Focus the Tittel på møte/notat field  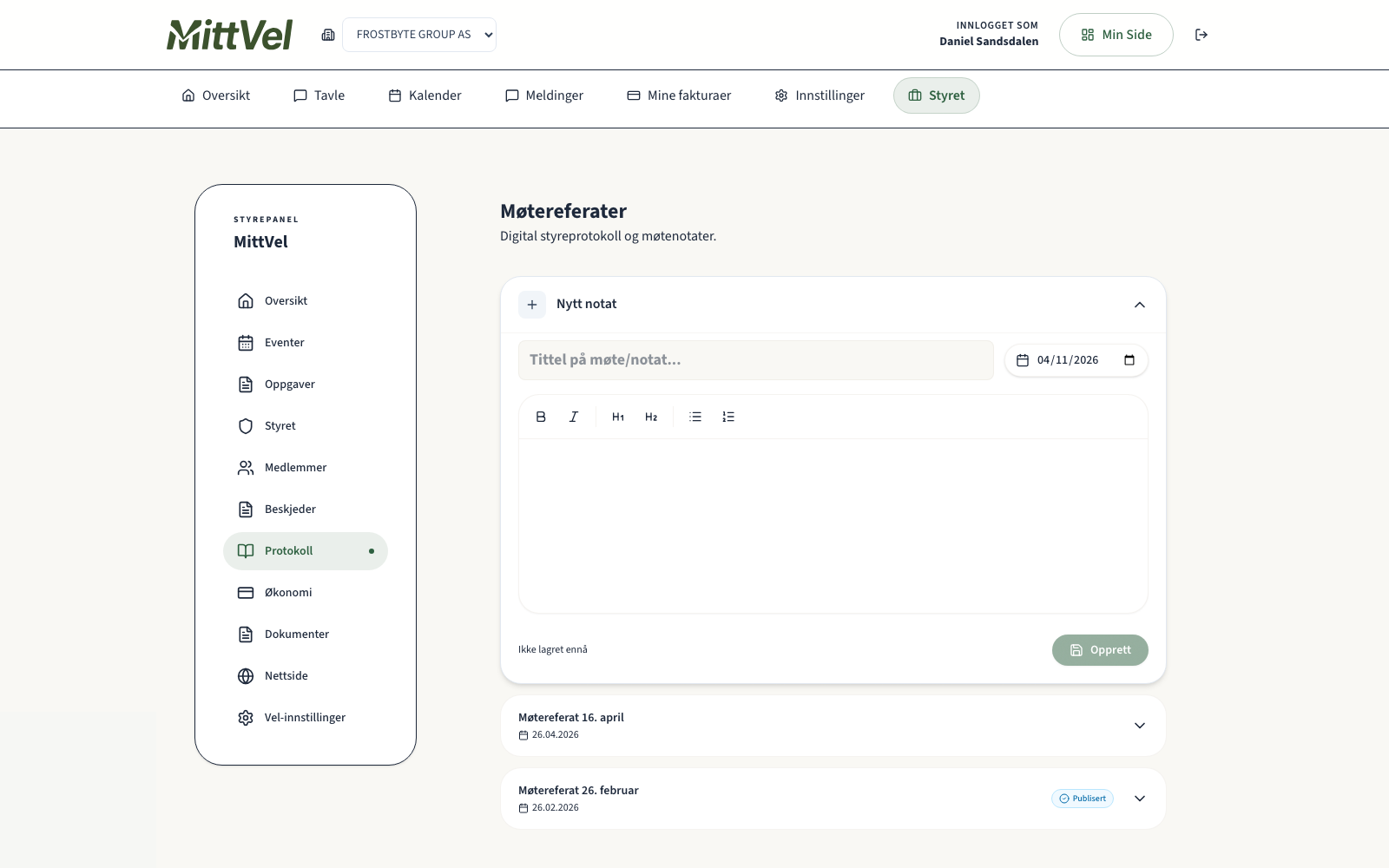[755, 360]
